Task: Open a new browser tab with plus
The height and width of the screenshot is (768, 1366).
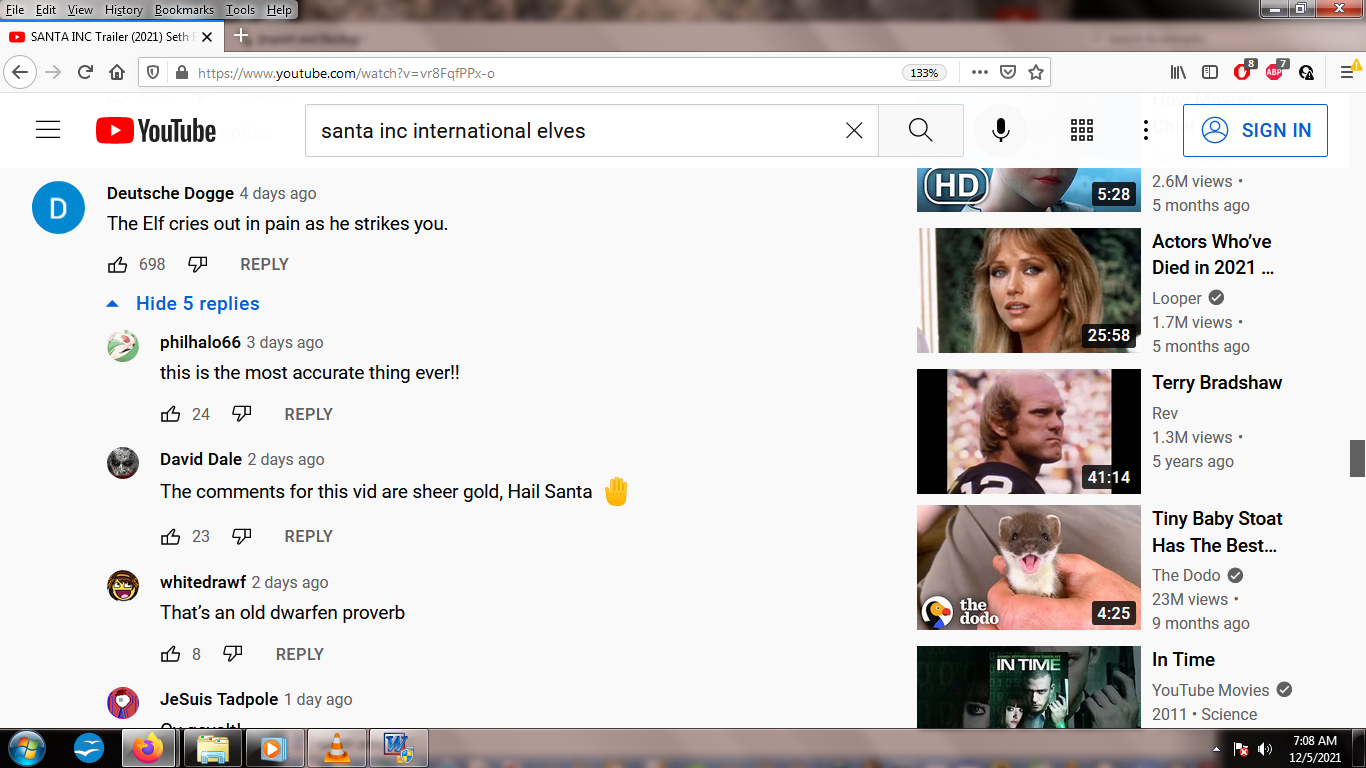Action: click(240, 36)
